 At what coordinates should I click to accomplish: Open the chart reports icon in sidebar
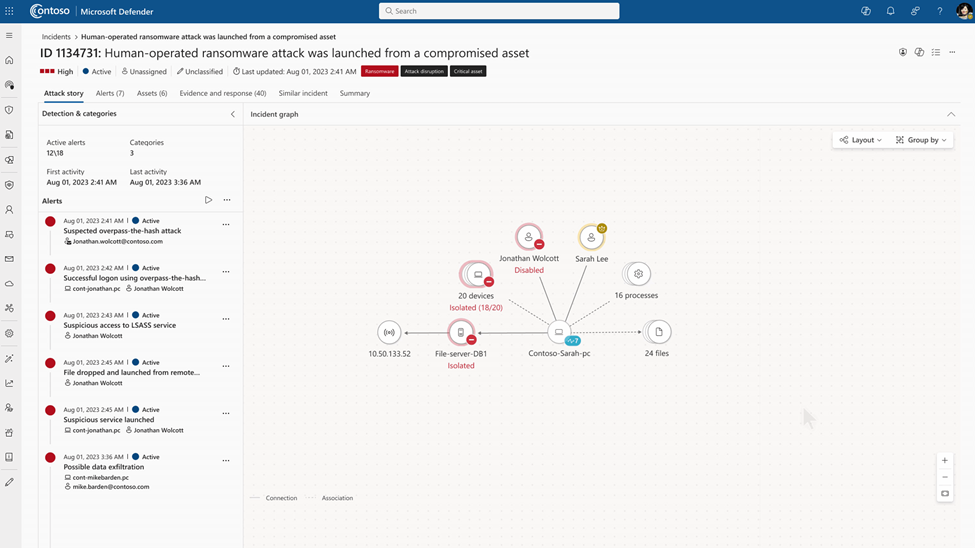coord(9,383)
